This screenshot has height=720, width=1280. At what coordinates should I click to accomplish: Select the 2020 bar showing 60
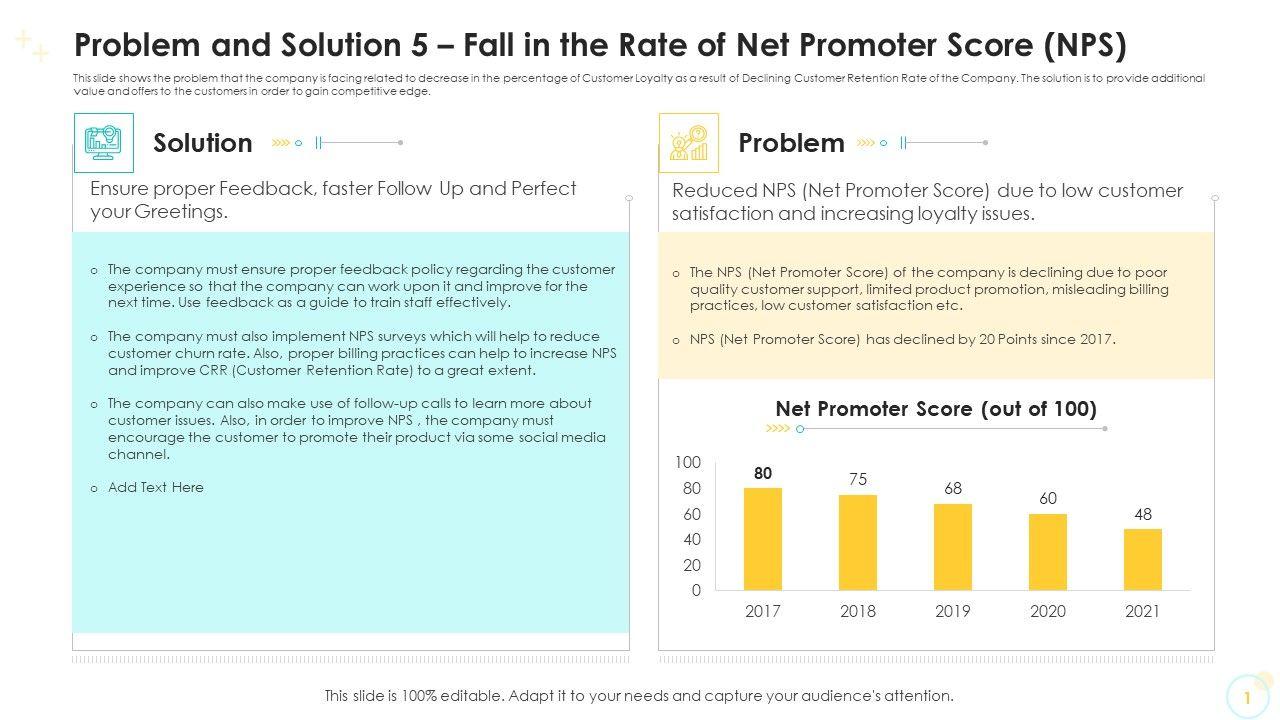(1048, 552)
